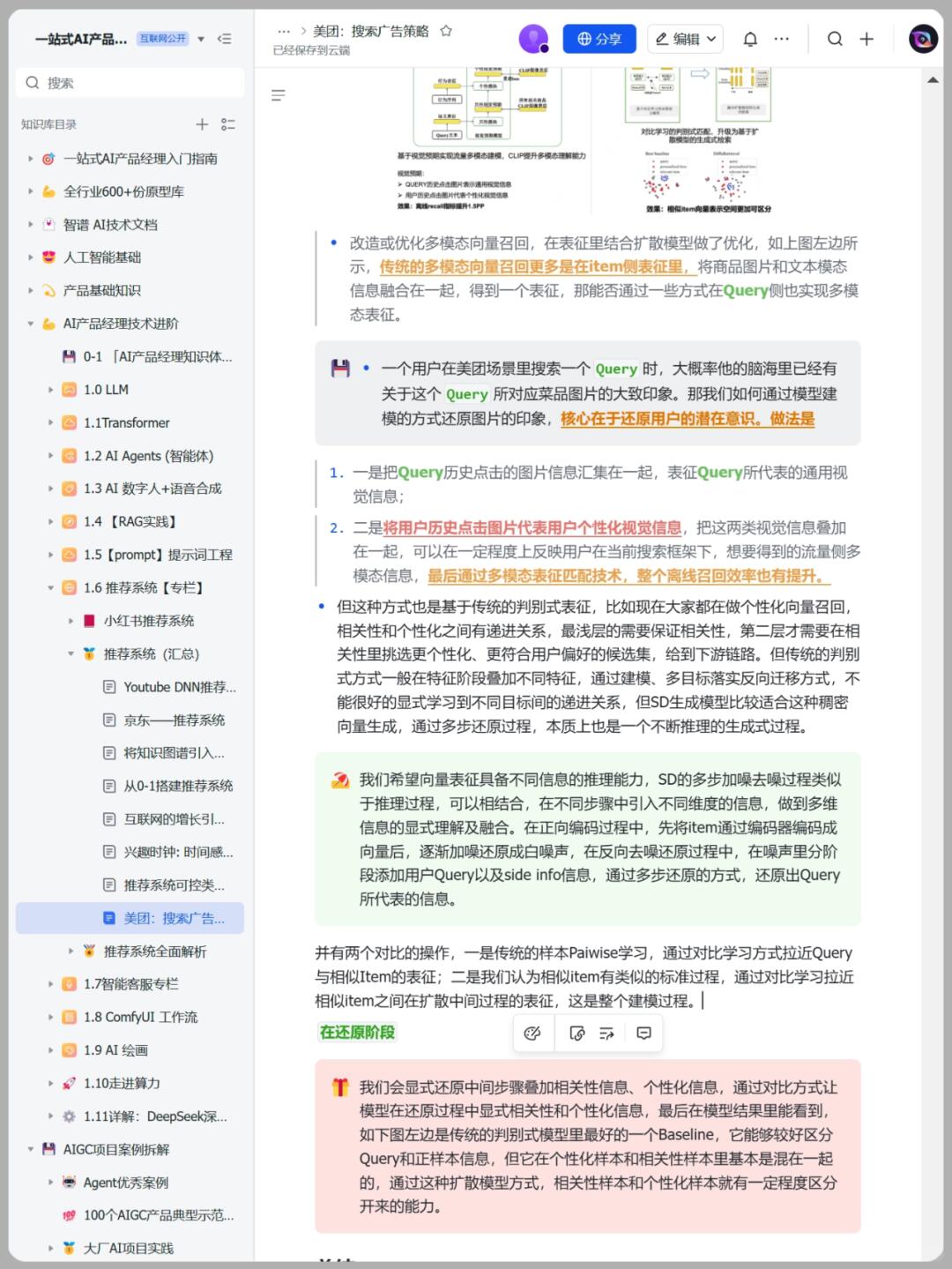This screenshot has height=1269, width=952.
Task: Open 1.7智能客服专栏
Action: (130, 984)
